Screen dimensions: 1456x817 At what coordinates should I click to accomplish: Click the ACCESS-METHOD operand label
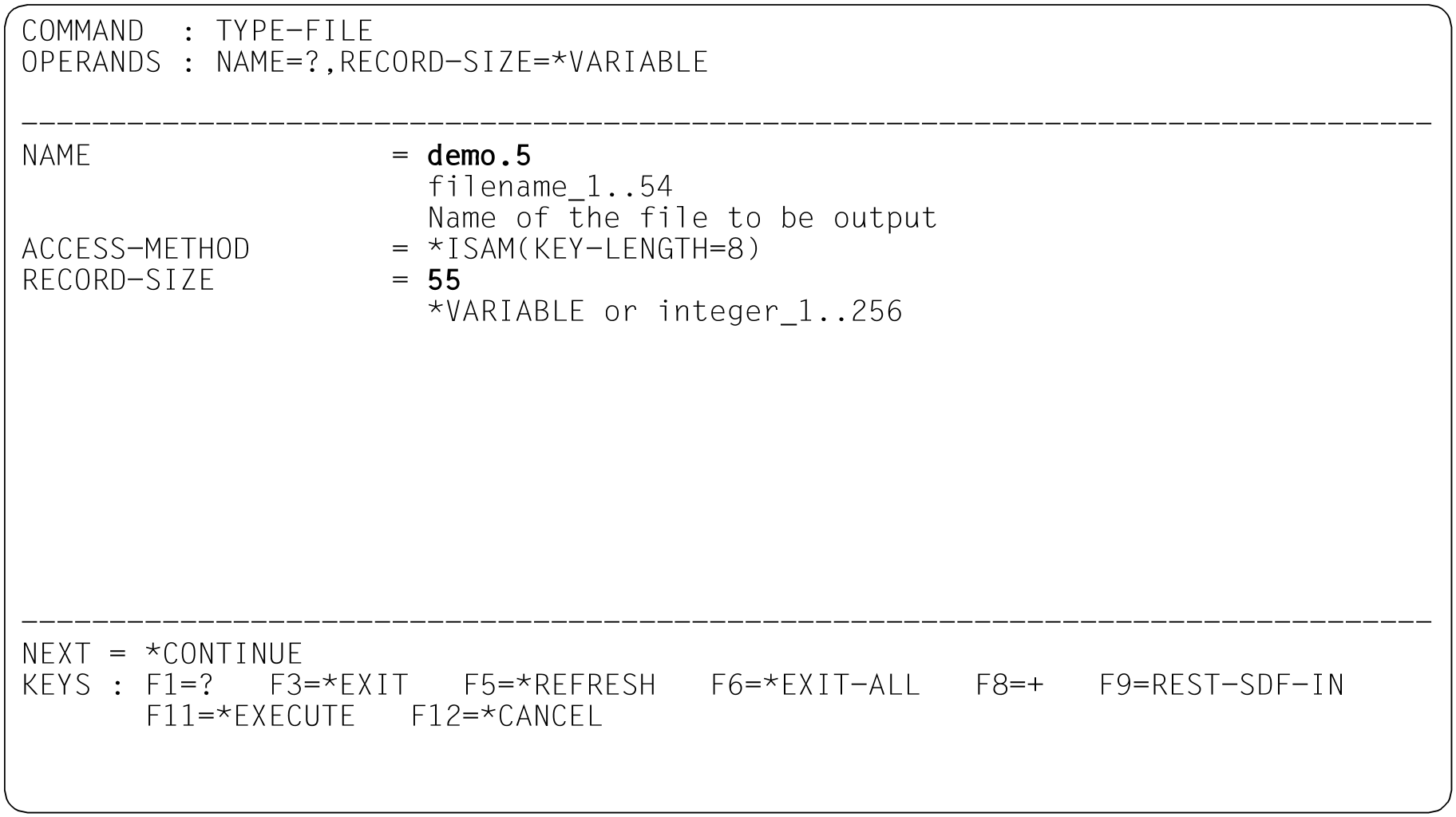point(136,249)
